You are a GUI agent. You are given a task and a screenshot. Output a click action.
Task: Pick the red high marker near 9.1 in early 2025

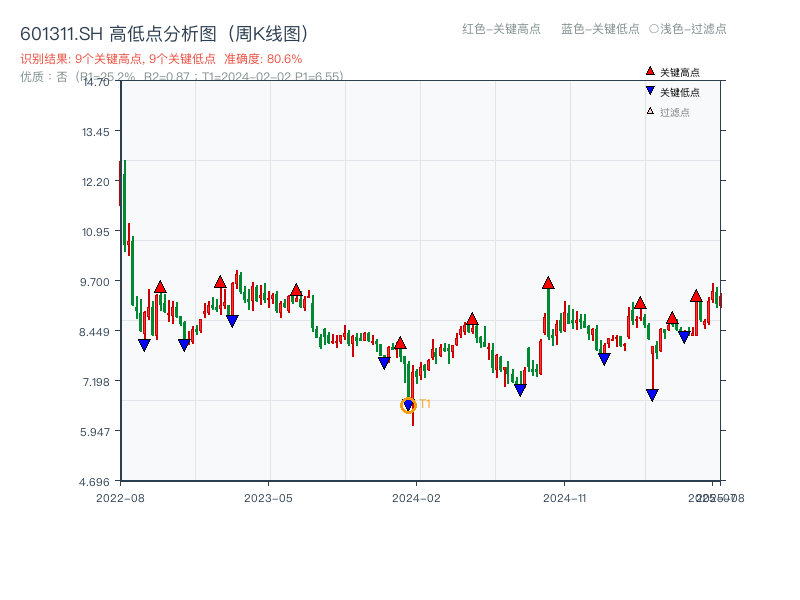(640, 303)
